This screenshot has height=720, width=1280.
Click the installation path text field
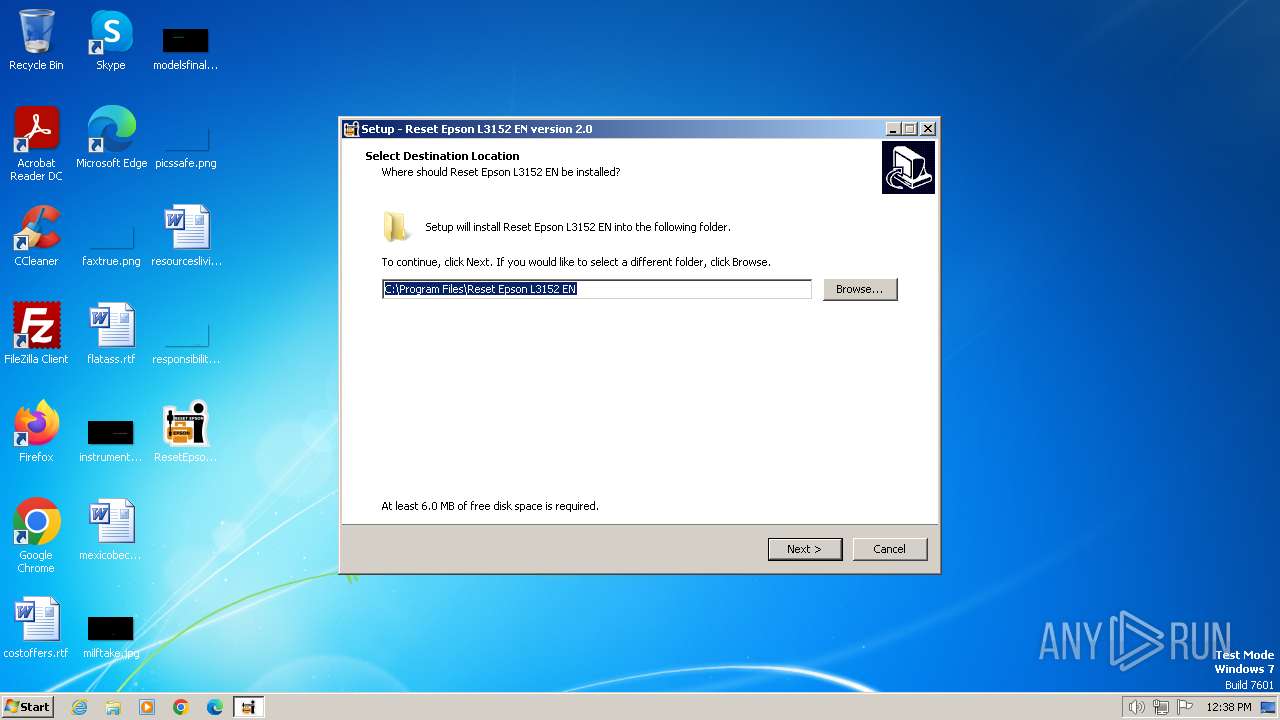597,289
